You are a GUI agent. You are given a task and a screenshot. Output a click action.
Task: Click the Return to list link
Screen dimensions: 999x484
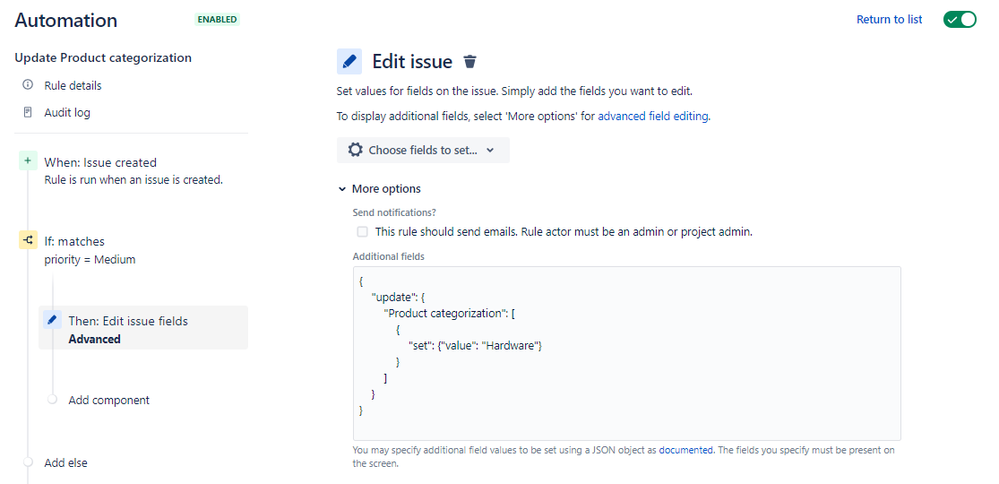889,20
